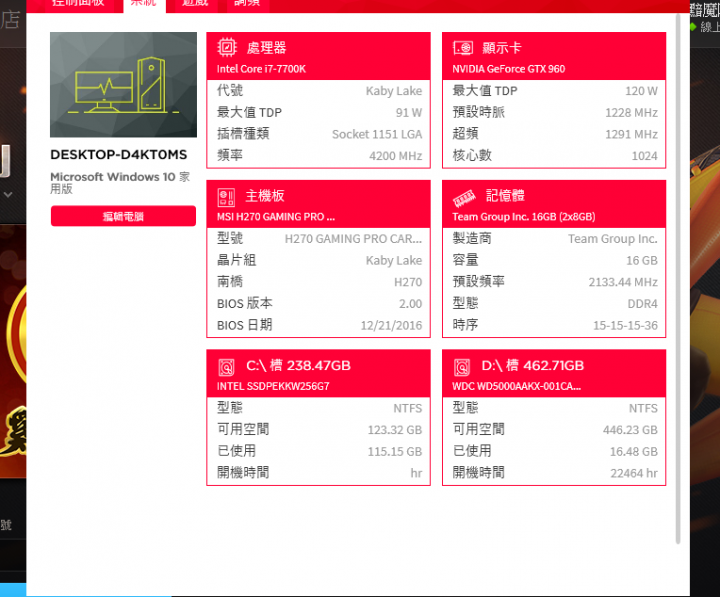Click the NVIDIA GeForce GTX 960 subtitle
The height and width of the screenshot is (597, 720).
[509, 69]
